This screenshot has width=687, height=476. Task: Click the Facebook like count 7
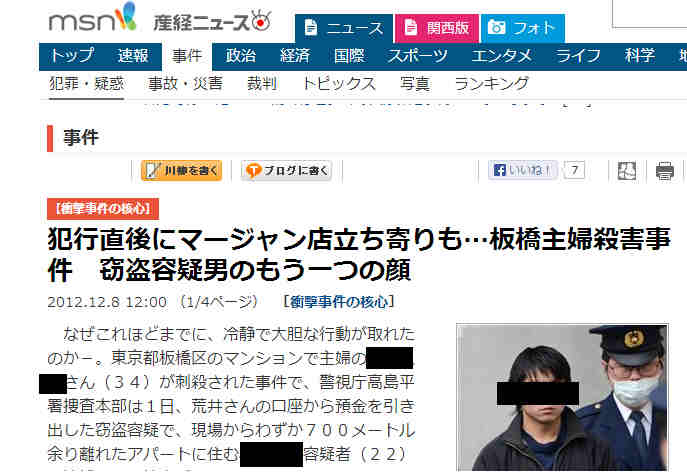click(574, 170)
